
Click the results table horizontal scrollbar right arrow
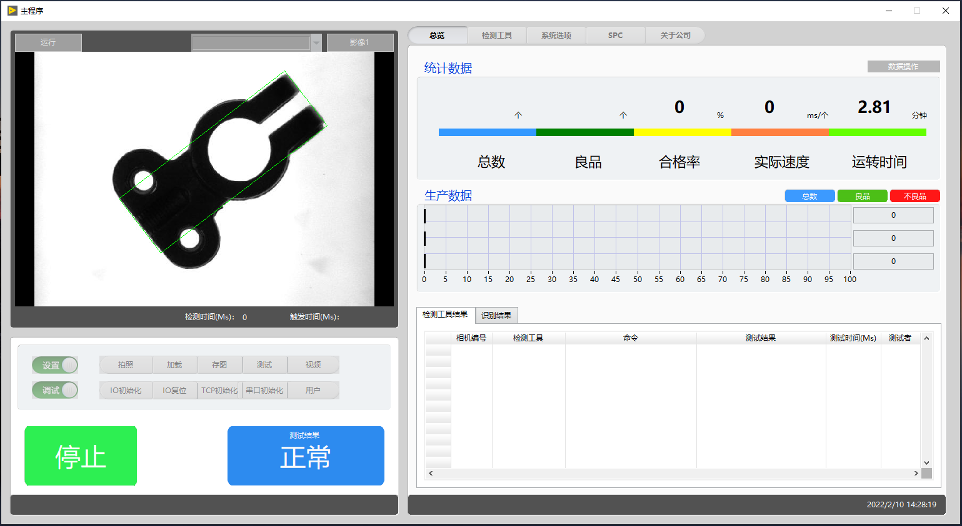click(x=914, y=473)
